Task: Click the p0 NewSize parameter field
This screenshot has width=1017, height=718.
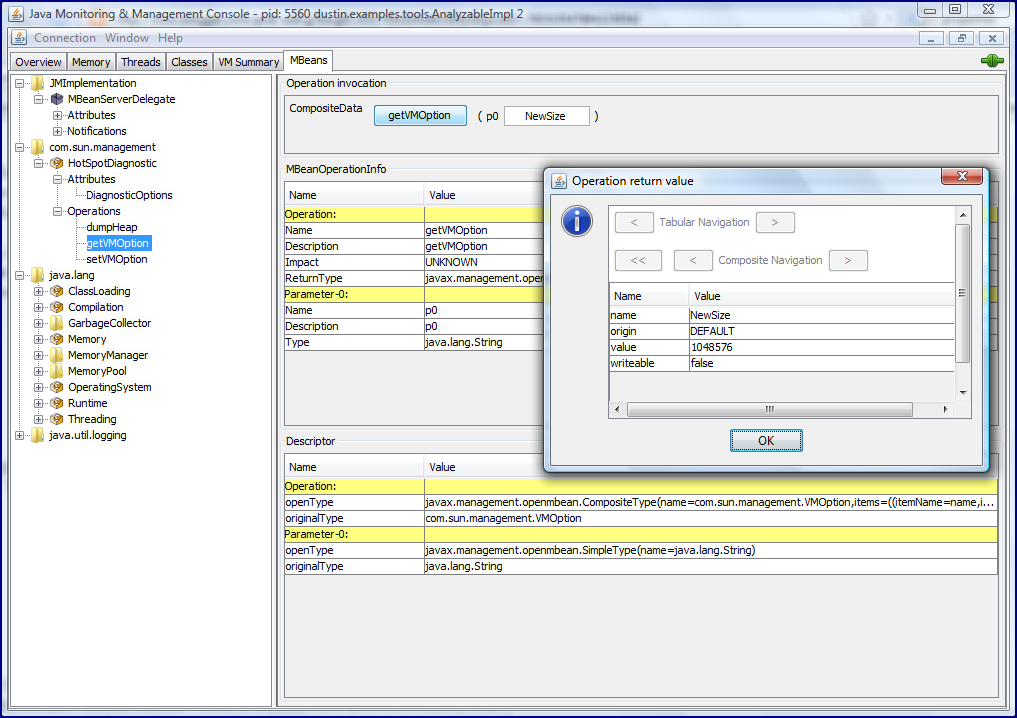Action: coord(546,116)
